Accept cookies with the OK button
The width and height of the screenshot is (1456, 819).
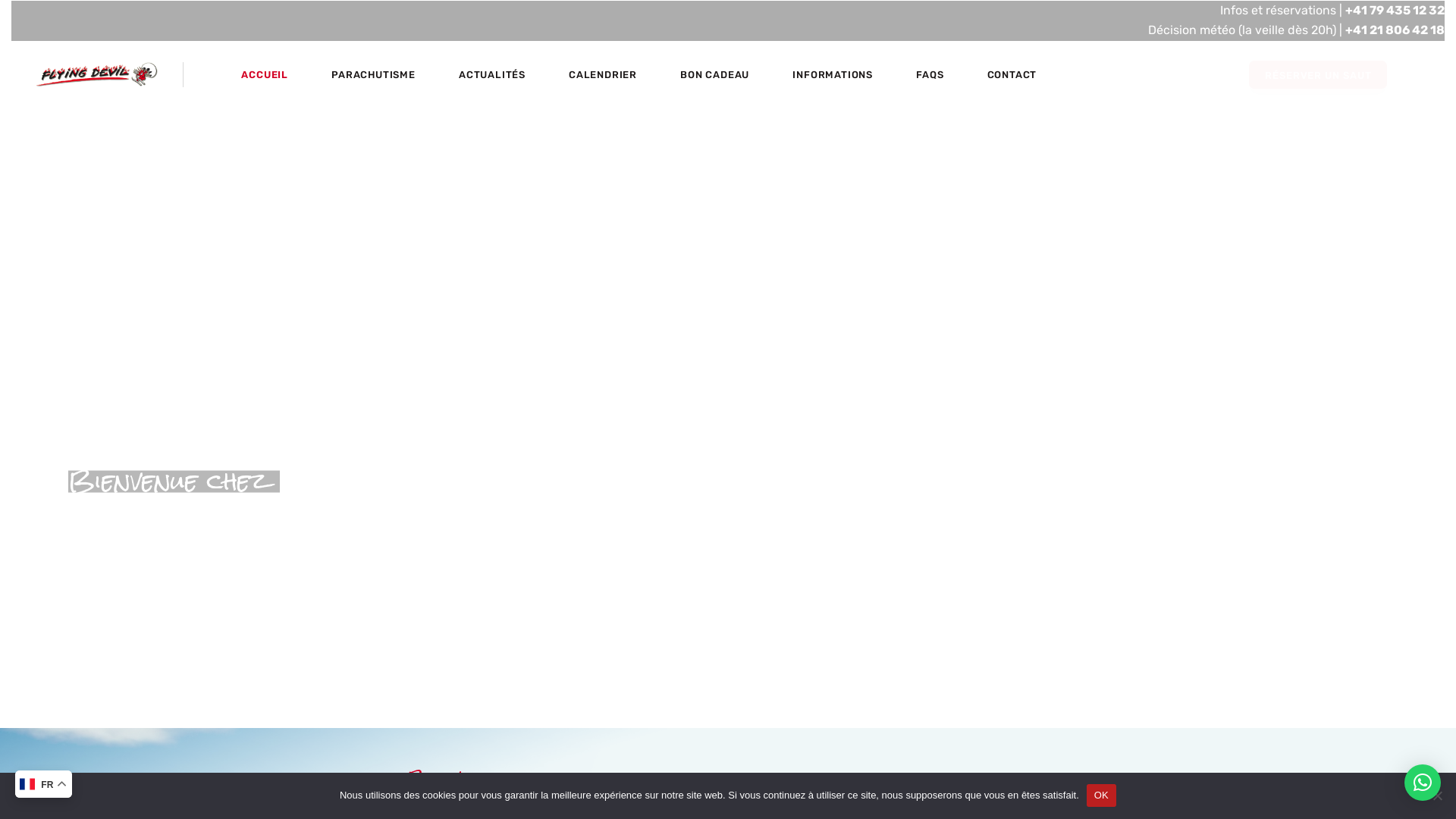coord(1100,795)
